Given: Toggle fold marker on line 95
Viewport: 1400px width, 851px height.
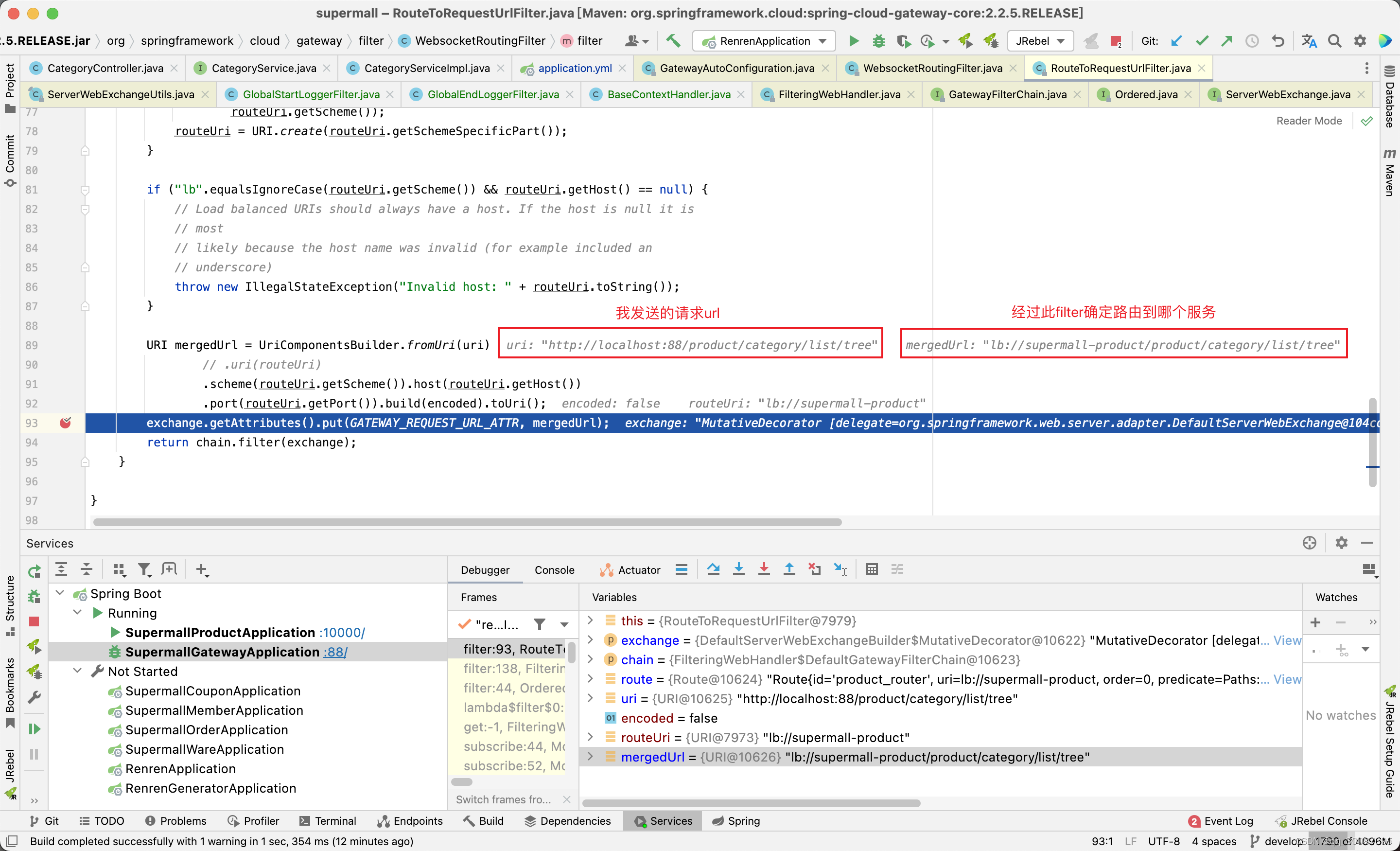Looking at the screenshot, I should (85, 461).
